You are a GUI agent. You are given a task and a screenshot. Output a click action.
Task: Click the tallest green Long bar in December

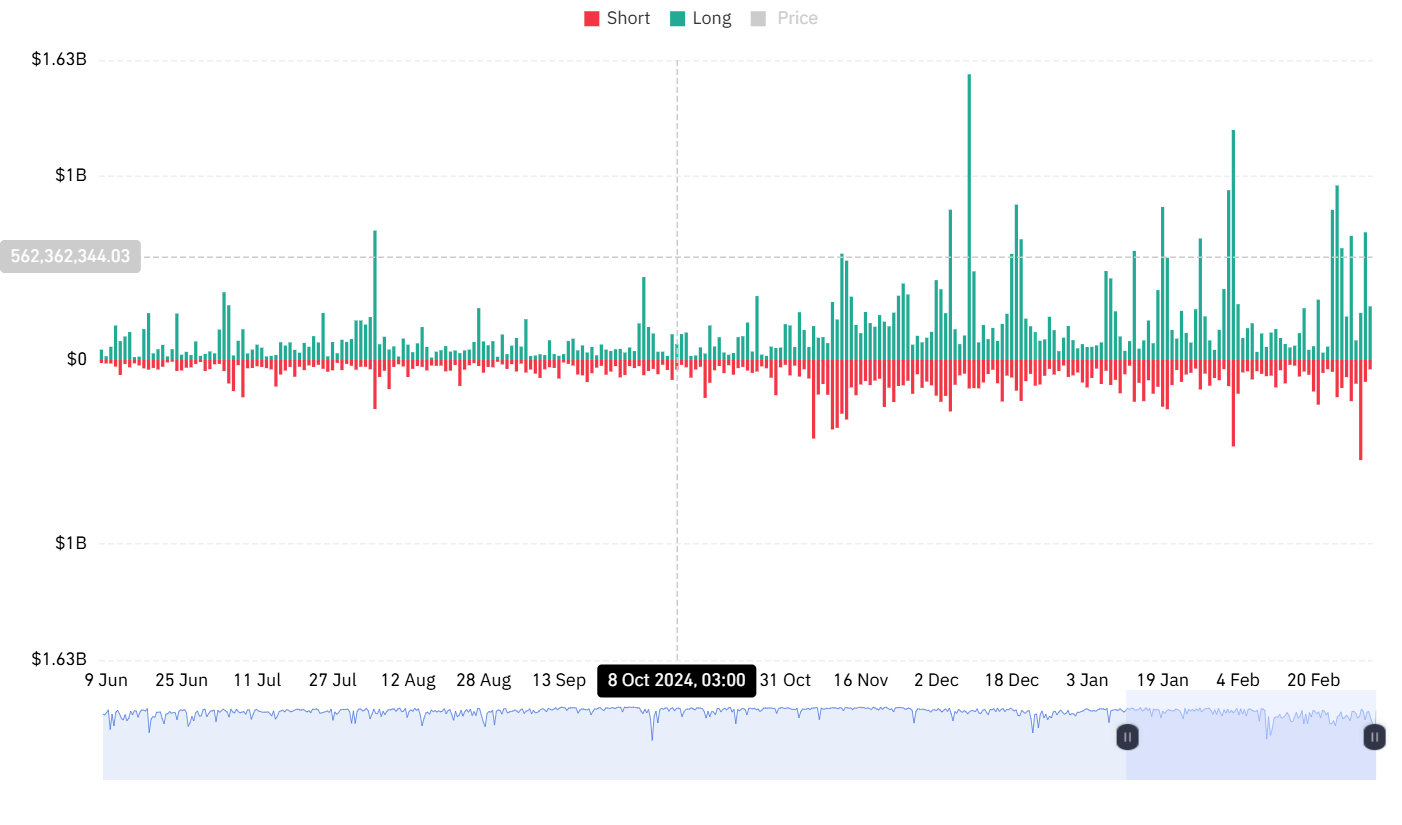click(969, 217)
